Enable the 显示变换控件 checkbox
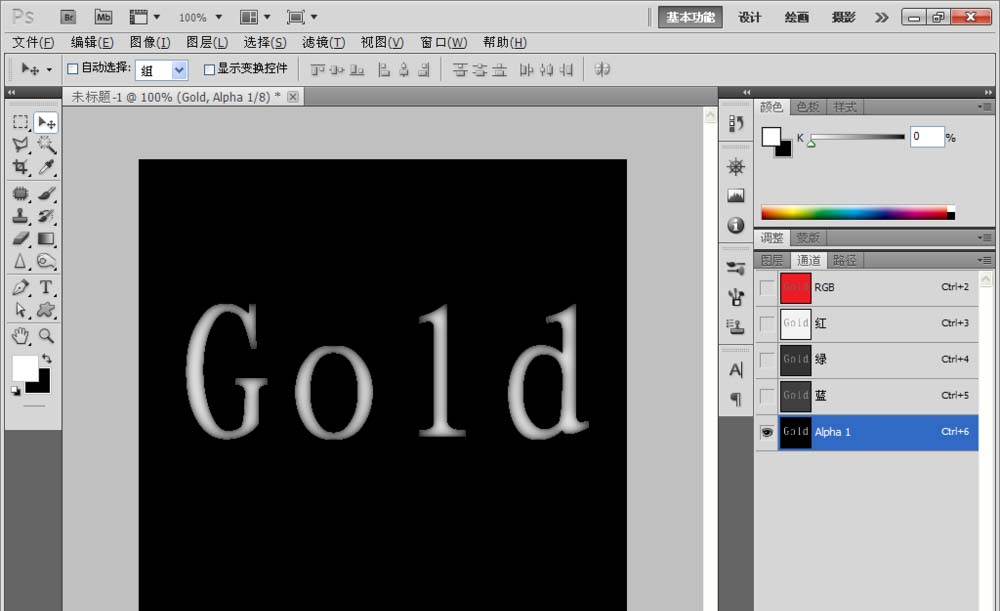The image size is (1000, 611). click(x=209, y=70)
